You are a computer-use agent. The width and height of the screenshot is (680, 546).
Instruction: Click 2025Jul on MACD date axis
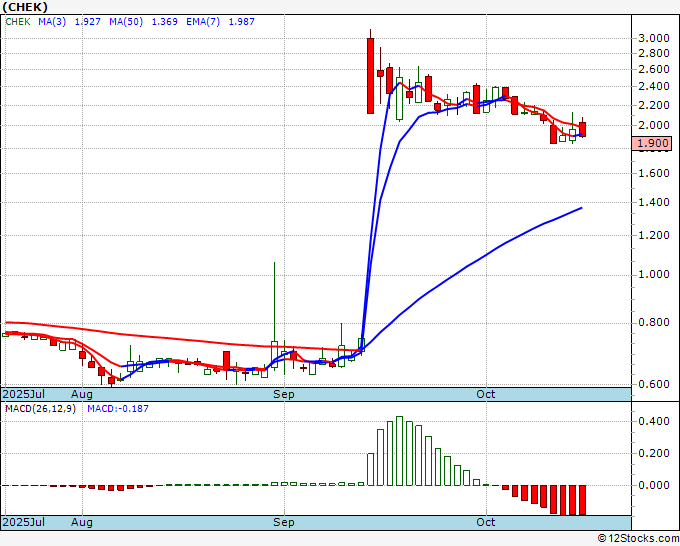[x=24, y=522]
